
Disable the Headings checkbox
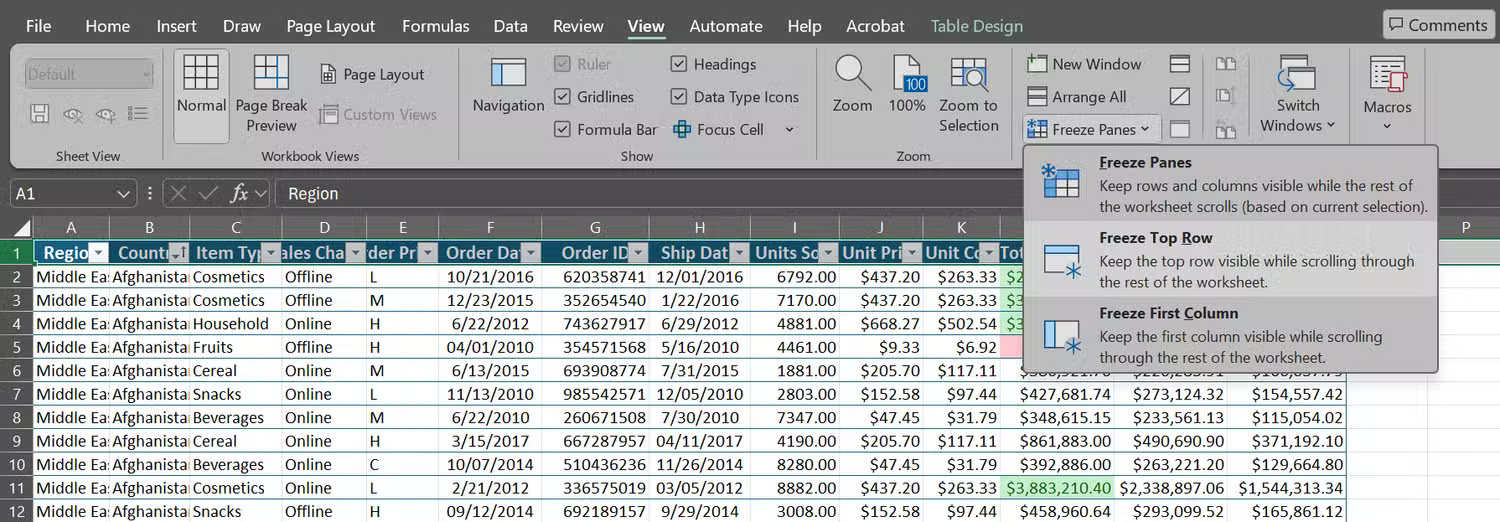click(x=679, y=64)
